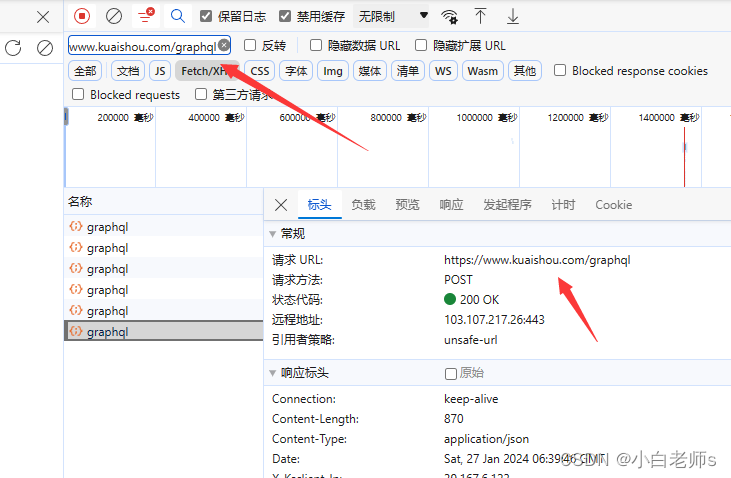Enable Blocked requests checkbox
The image size is (731, 478).
pyautogui.click(x=78, y=95)
